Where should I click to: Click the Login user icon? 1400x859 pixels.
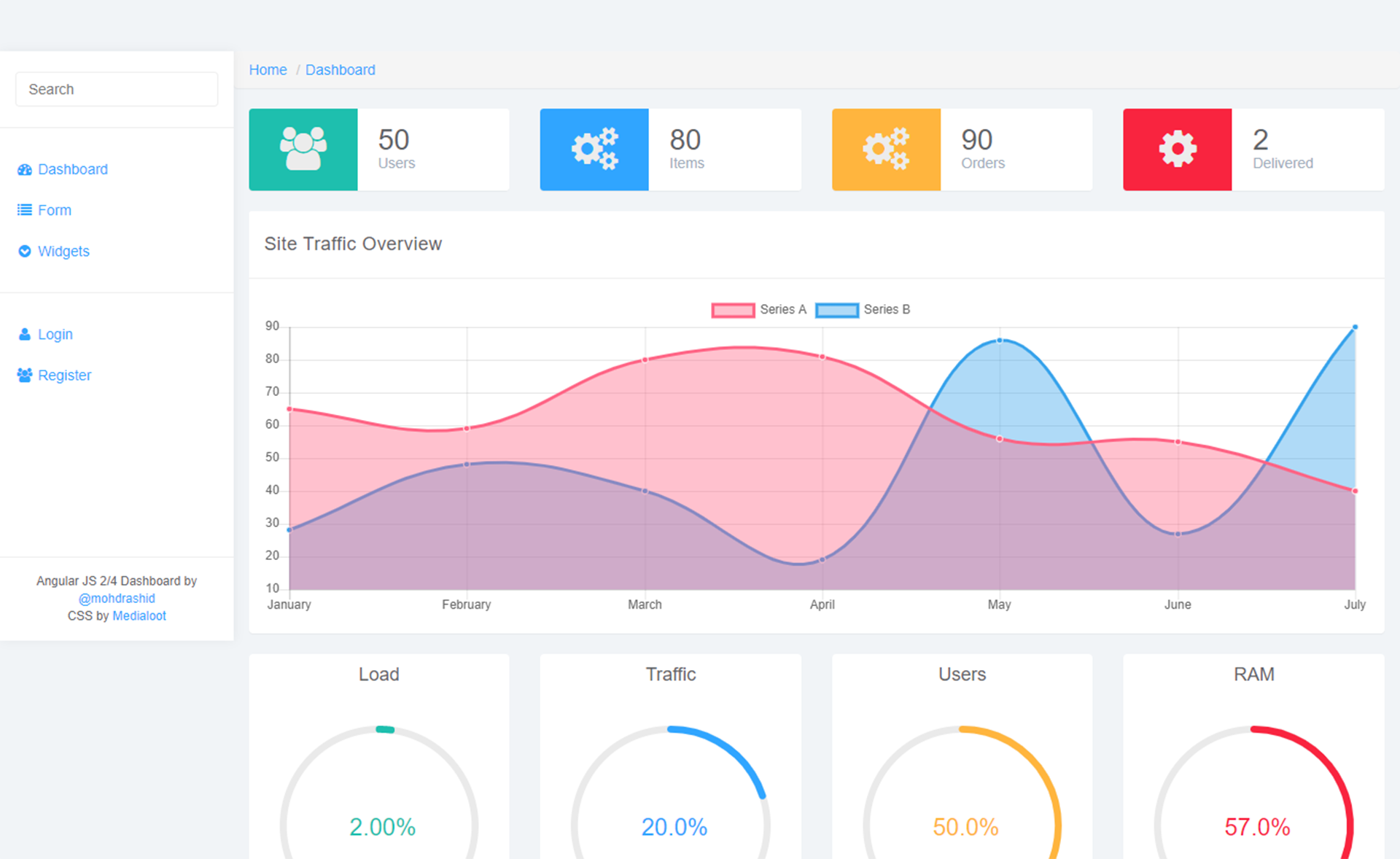pyautogui.click(x=24, y=334)
